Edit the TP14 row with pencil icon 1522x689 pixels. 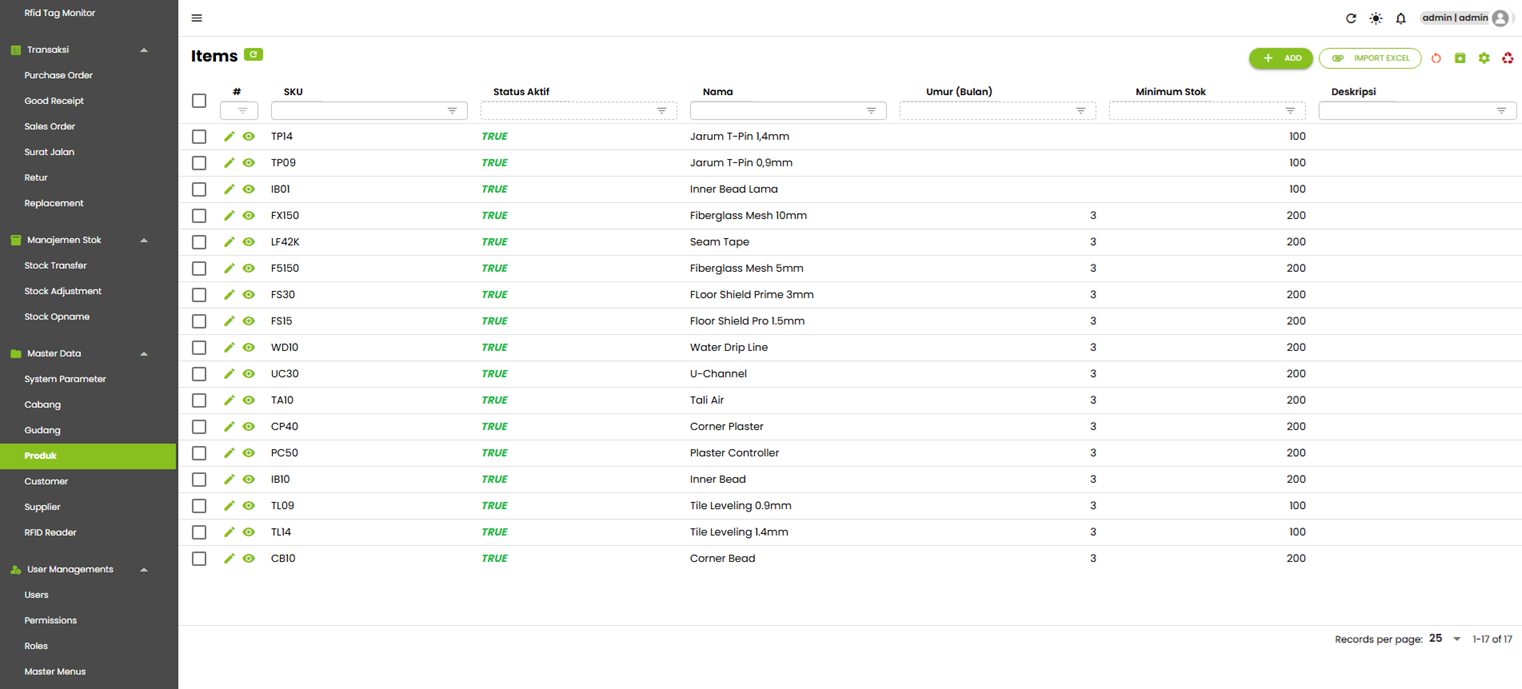[x=229, y=136]
